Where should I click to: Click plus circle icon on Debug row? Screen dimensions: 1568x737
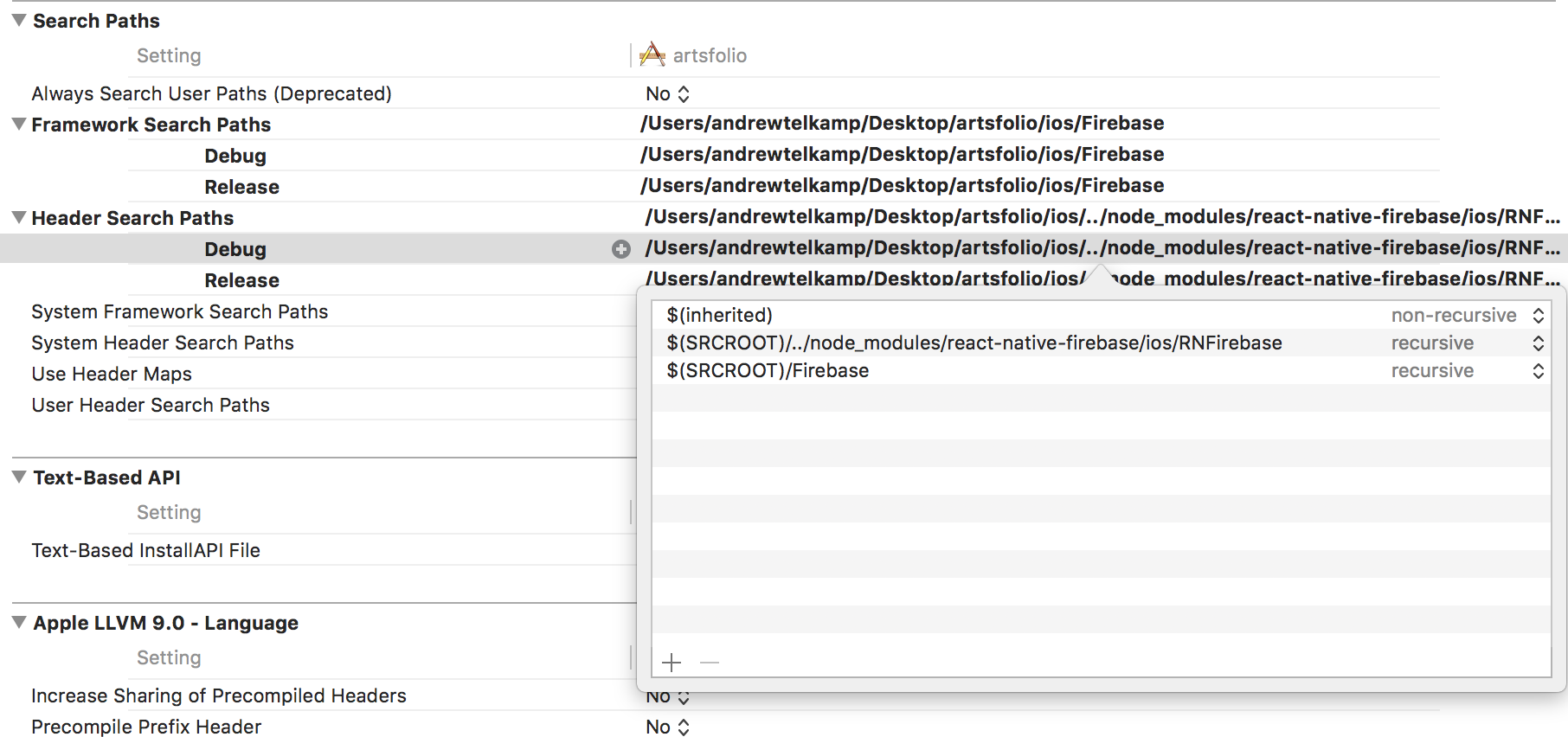pos(621,249)
